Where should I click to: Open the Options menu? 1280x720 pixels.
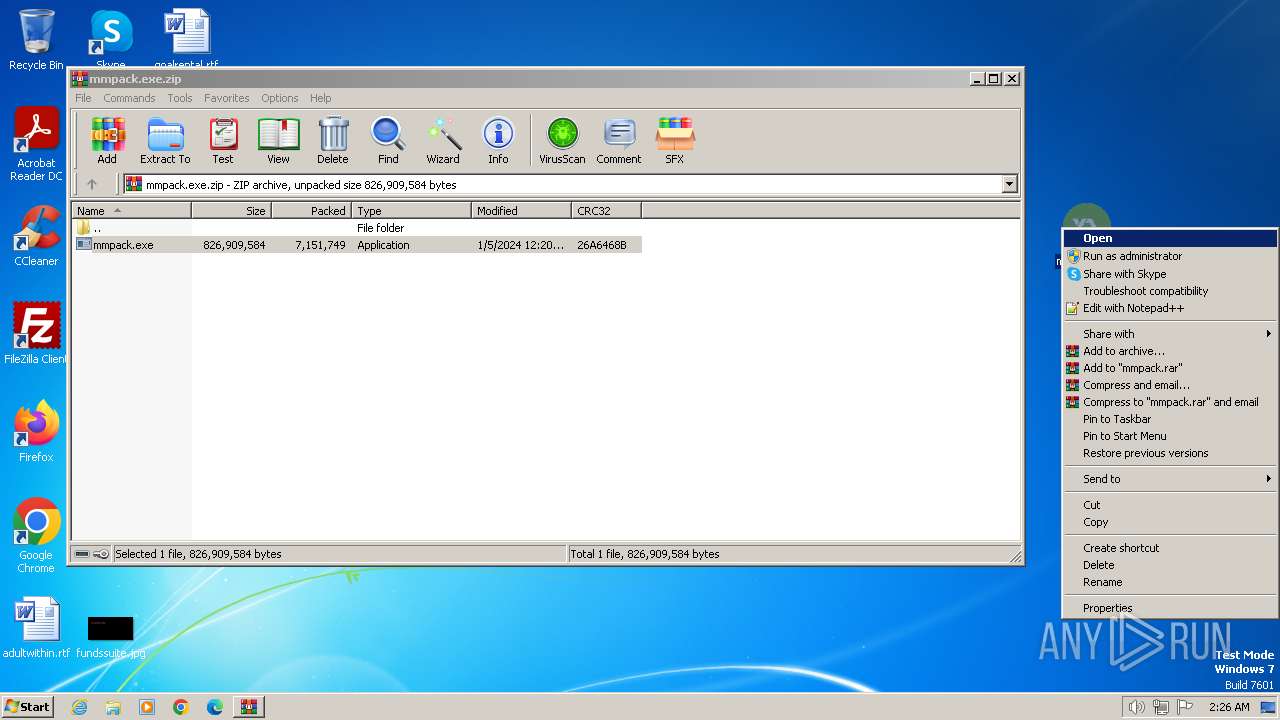280,98
